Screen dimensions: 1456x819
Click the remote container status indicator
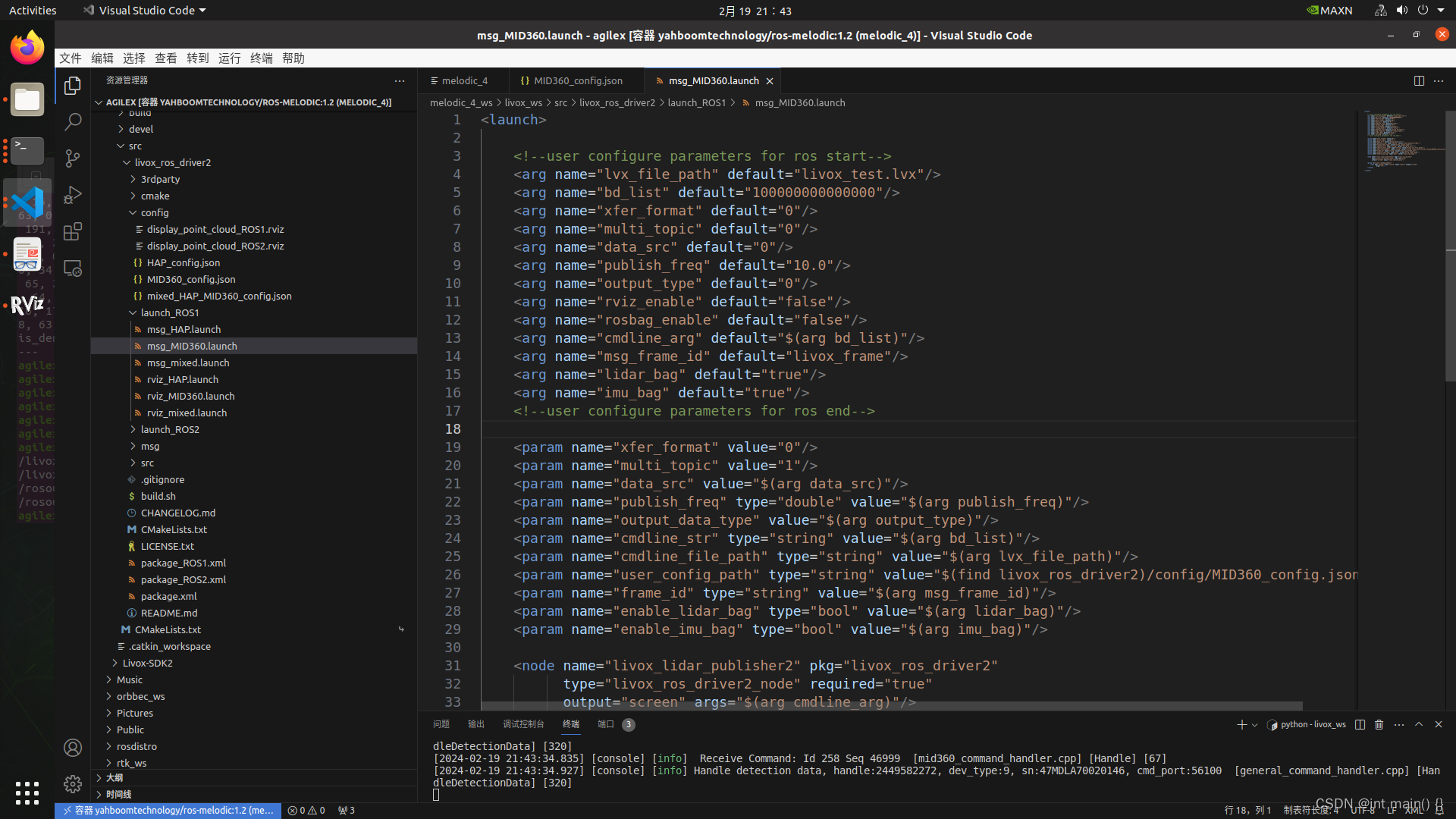(x=168, y=811)
